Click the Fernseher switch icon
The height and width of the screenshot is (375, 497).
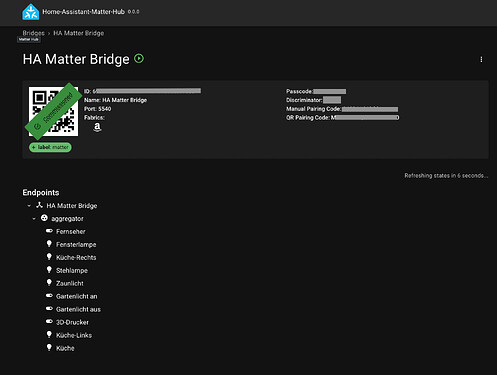[49, 231]
